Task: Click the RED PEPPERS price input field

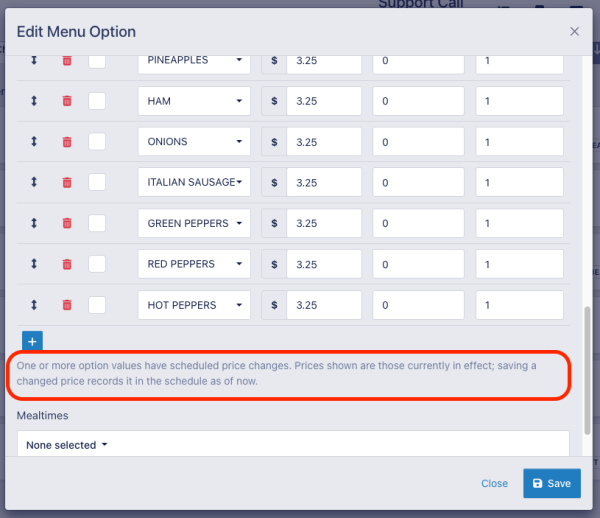Action: click(324, 264)
